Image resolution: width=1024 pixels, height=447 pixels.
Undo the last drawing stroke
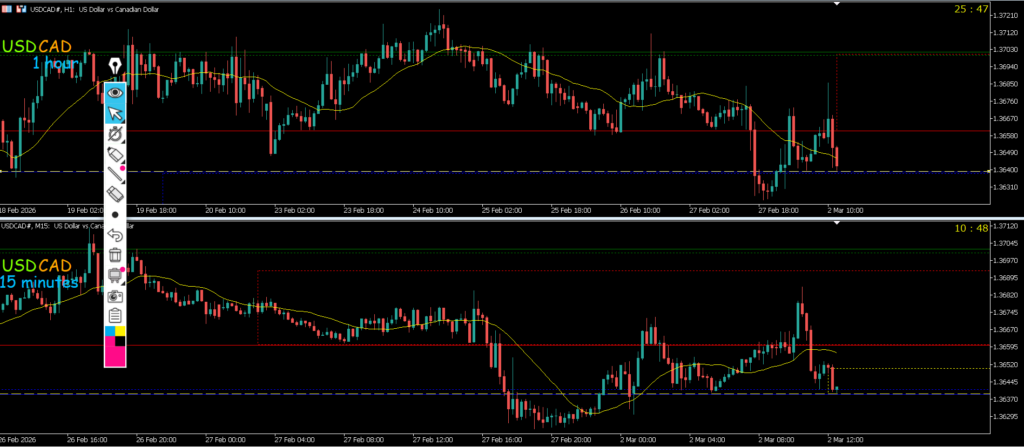(x=115, y=235)
